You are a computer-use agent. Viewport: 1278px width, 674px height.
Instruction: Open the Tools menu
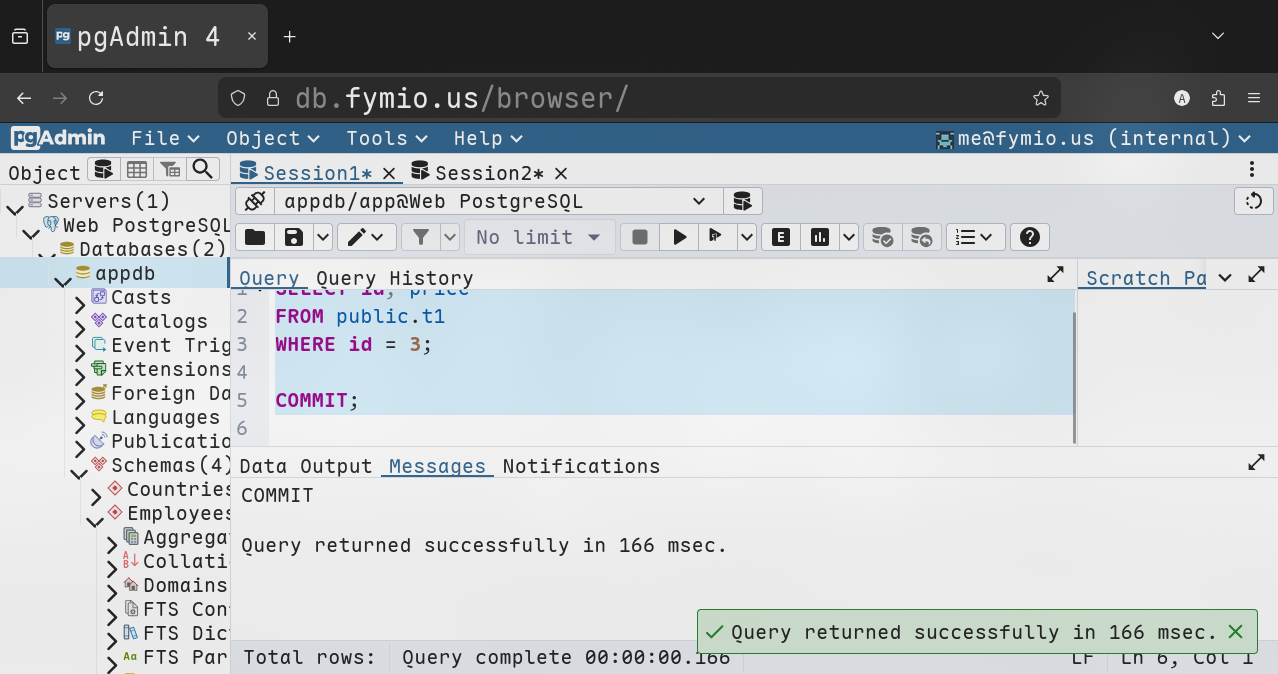click(x=386, y=138)
